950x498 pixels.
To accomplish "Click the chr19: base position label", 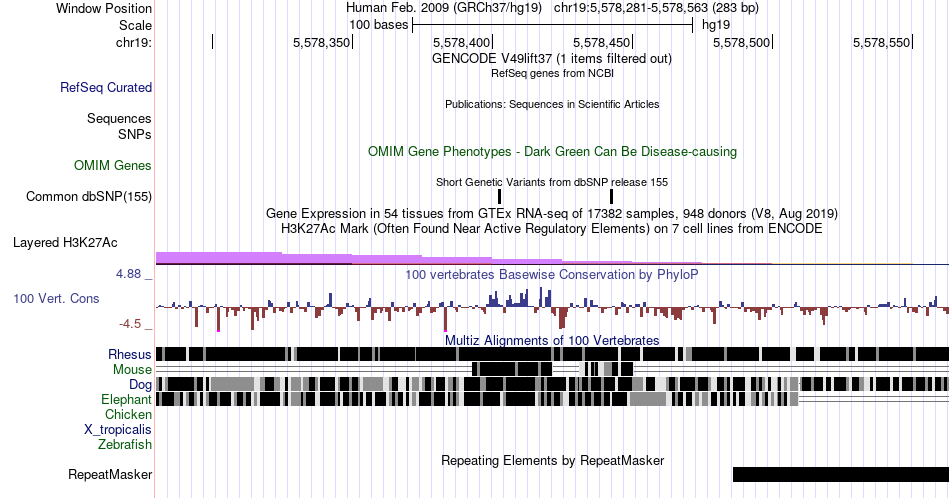I will pyautogui.click(x=133, y=42).
